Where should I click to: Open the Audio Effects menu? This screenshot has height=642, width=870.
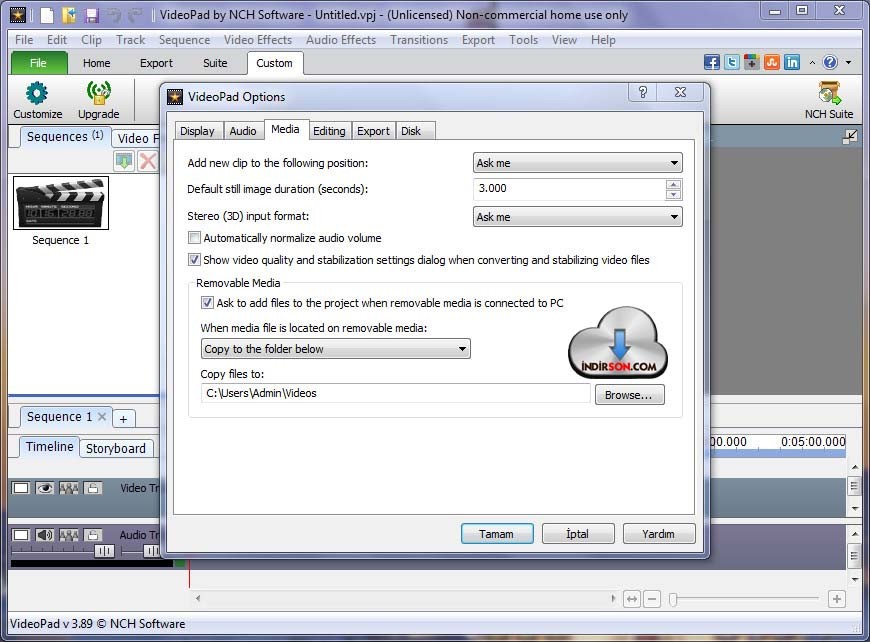341,40
